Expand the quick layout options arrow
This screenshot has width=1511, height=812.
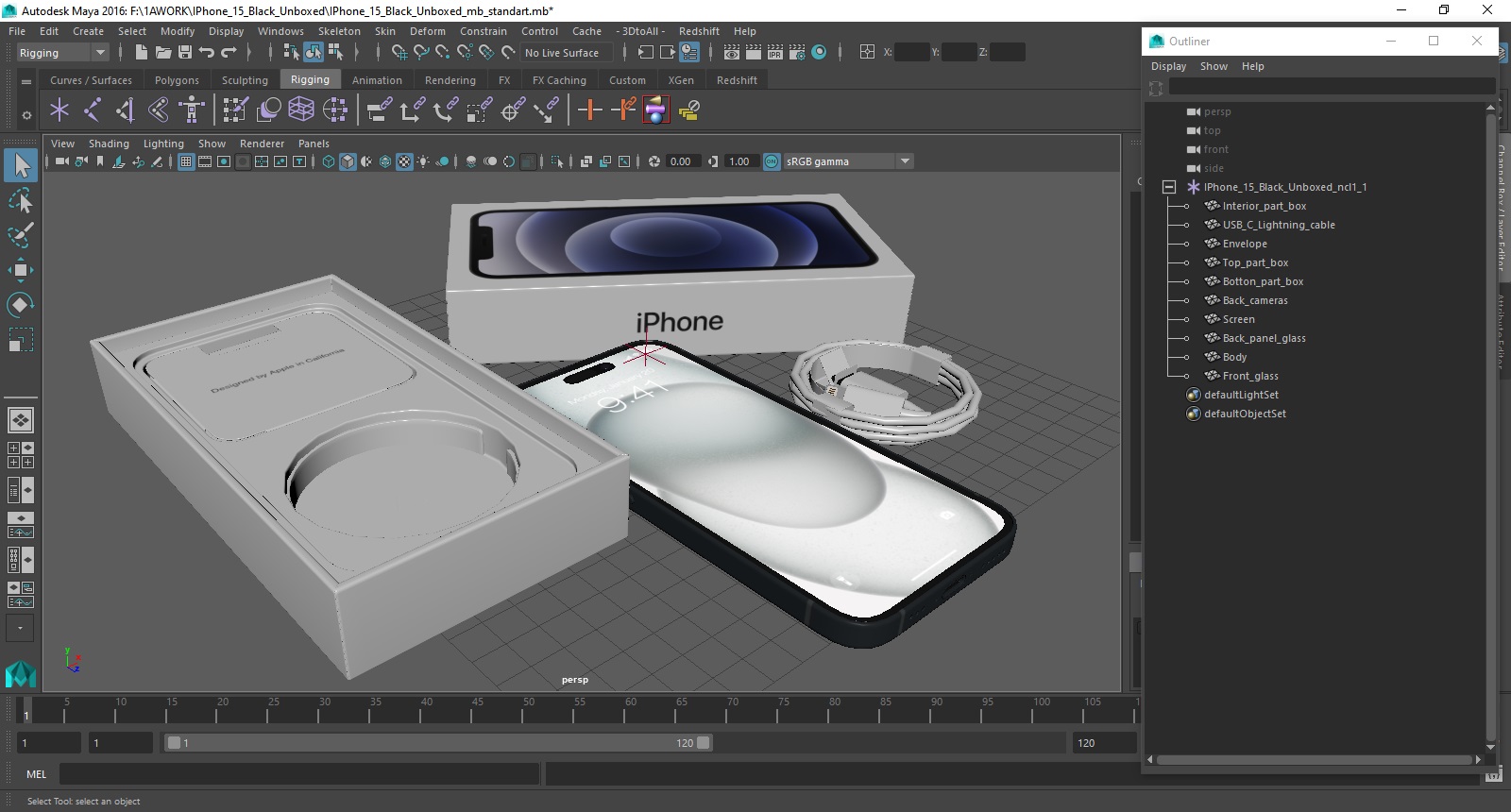coord(21,628)
